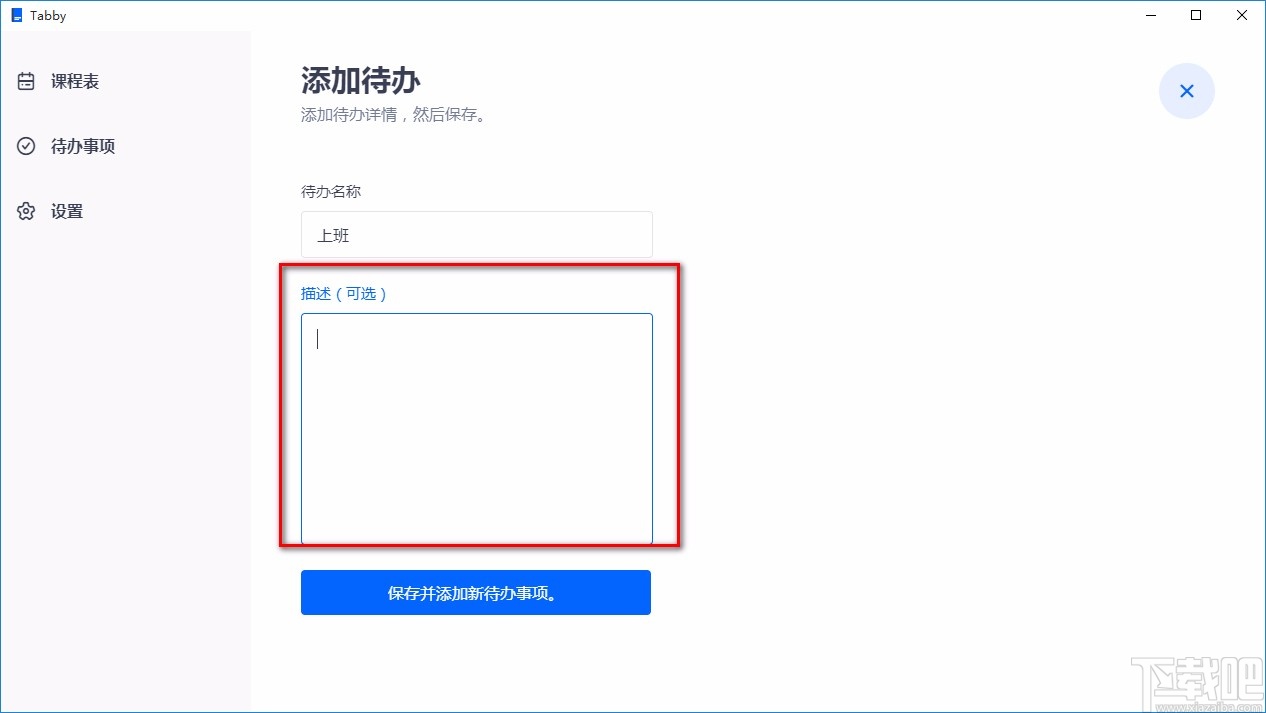Close the Tabby application window

coord(1241,15)
